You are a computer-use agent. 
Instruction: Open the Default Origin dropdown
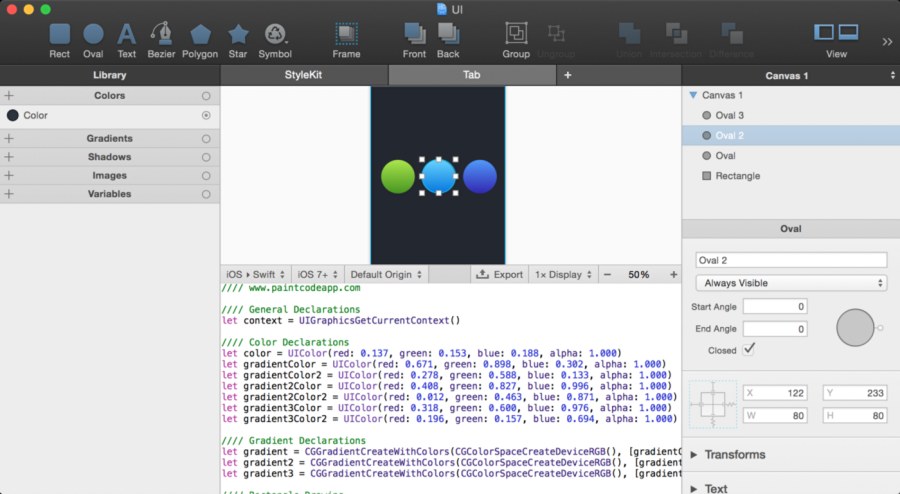click(x=386, y=275)
